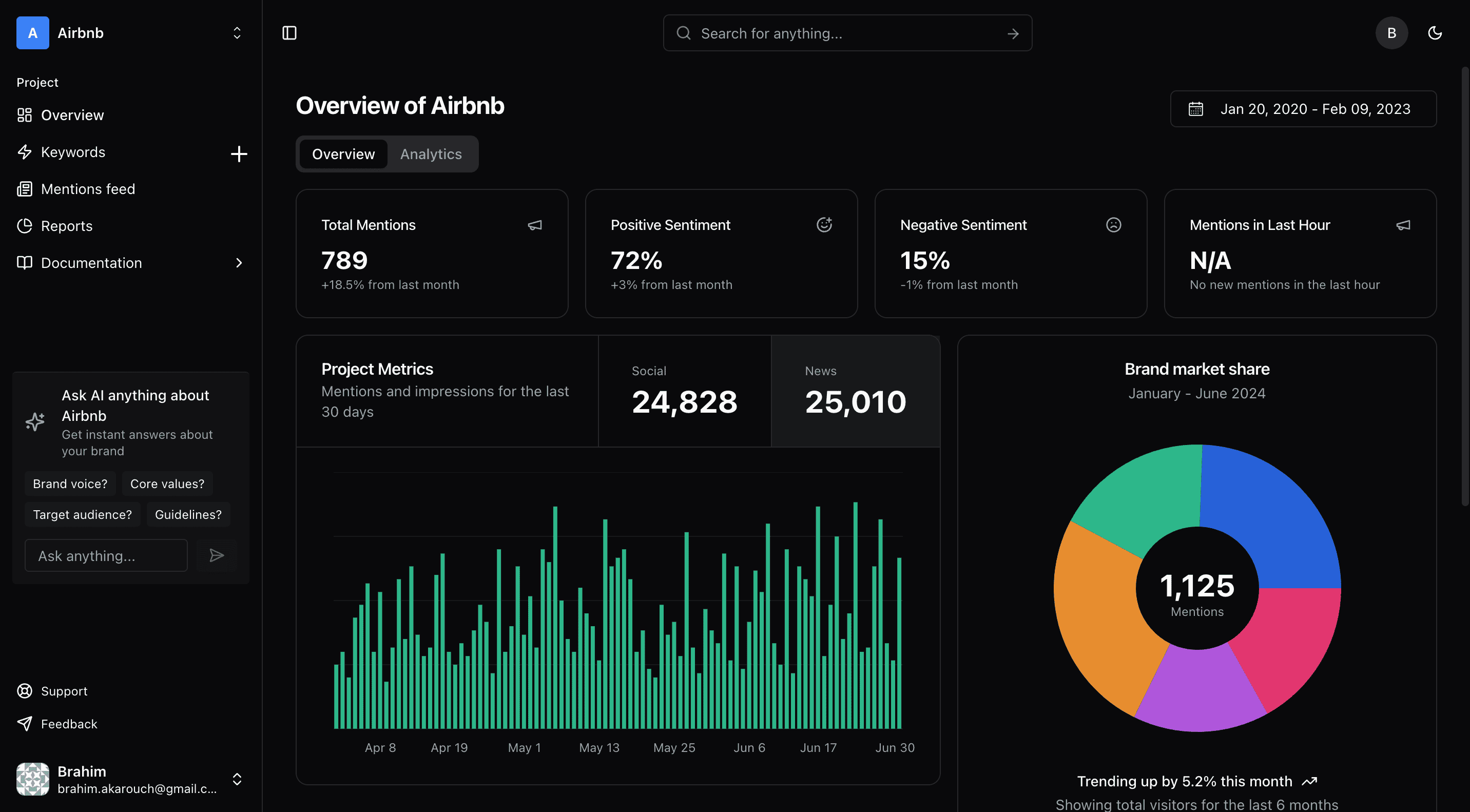Click the Reports pie chart icon
The width and height of the screenshot is (1470, 812).
click(25, 226)
